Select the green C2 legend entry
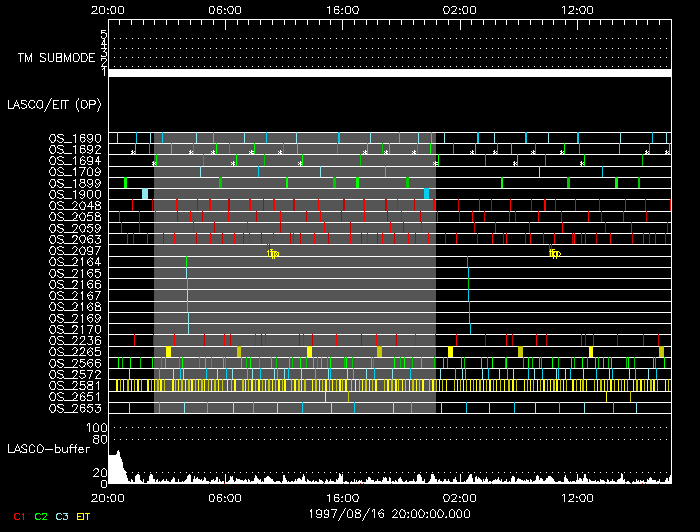Screen dimensions: 700x532 41,515
